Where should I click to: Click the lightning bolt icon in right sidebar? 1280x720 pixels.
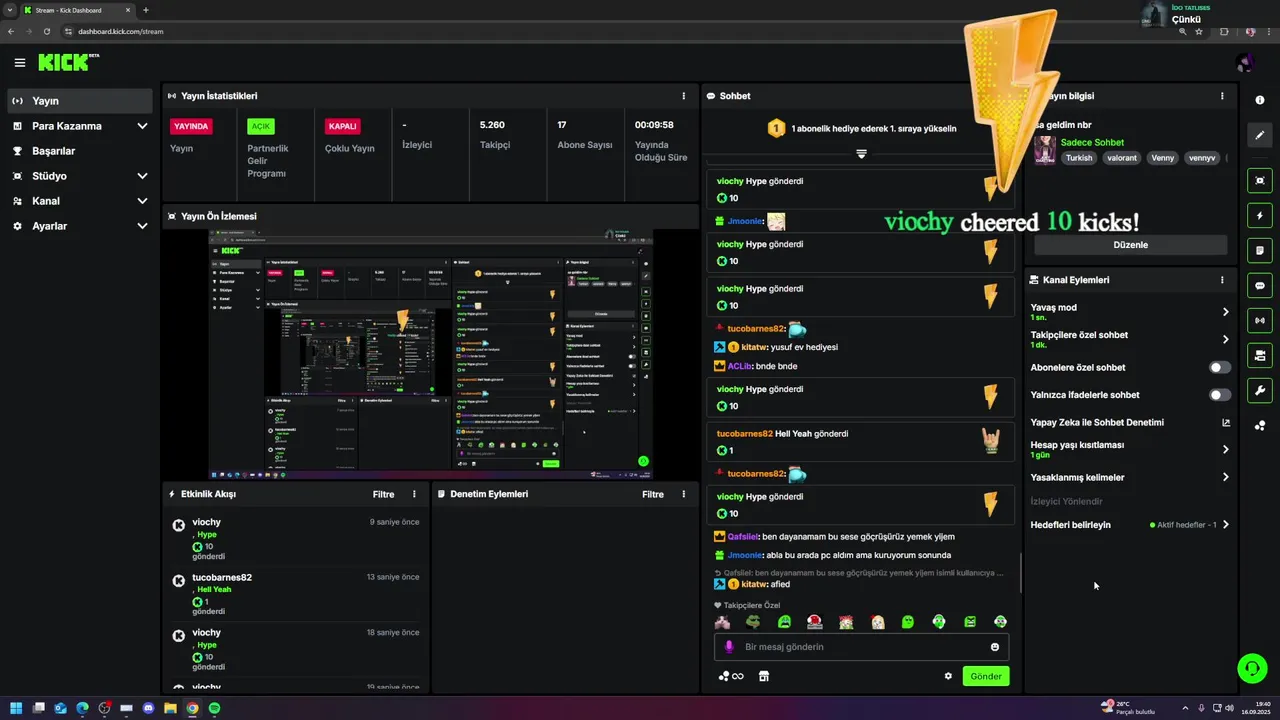coord(1259,215)
